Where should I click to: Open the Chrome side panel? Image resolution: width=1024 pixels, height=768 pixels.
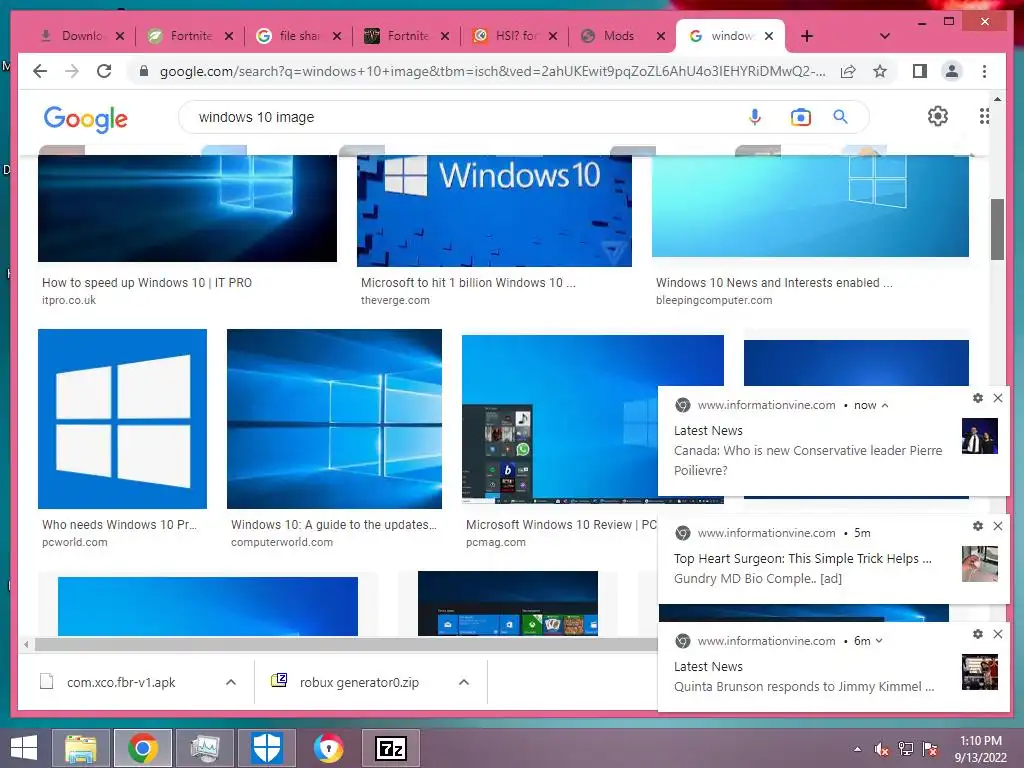[x=920, y=71]
